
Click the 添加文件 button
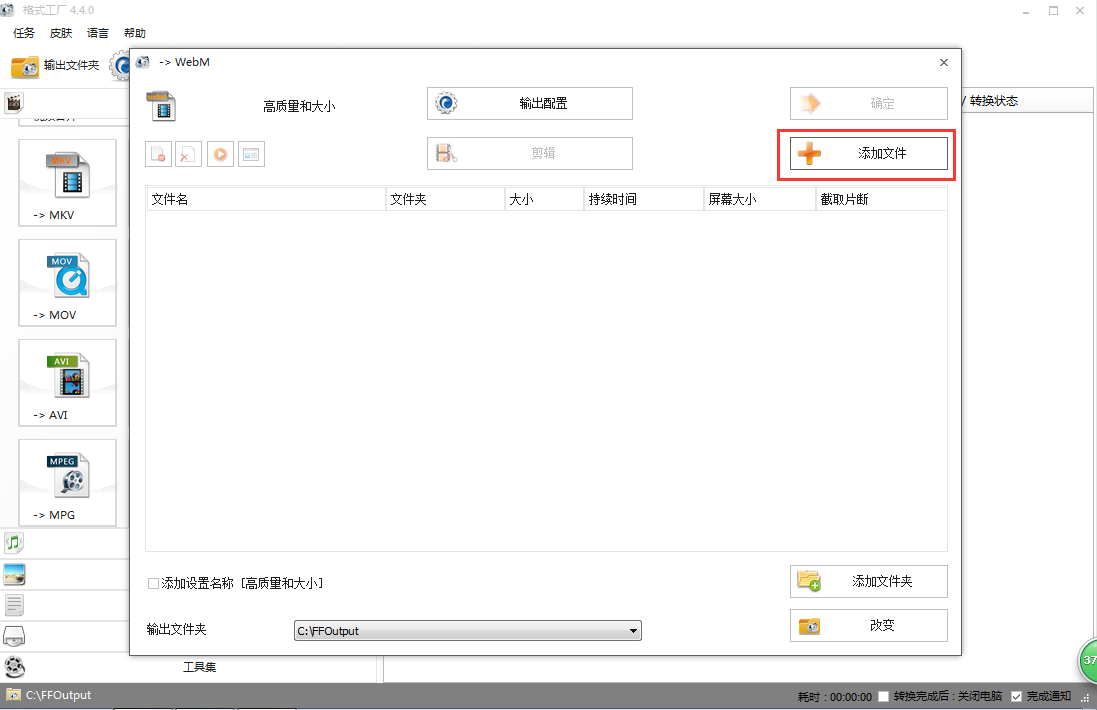click(x=866, y=153)
